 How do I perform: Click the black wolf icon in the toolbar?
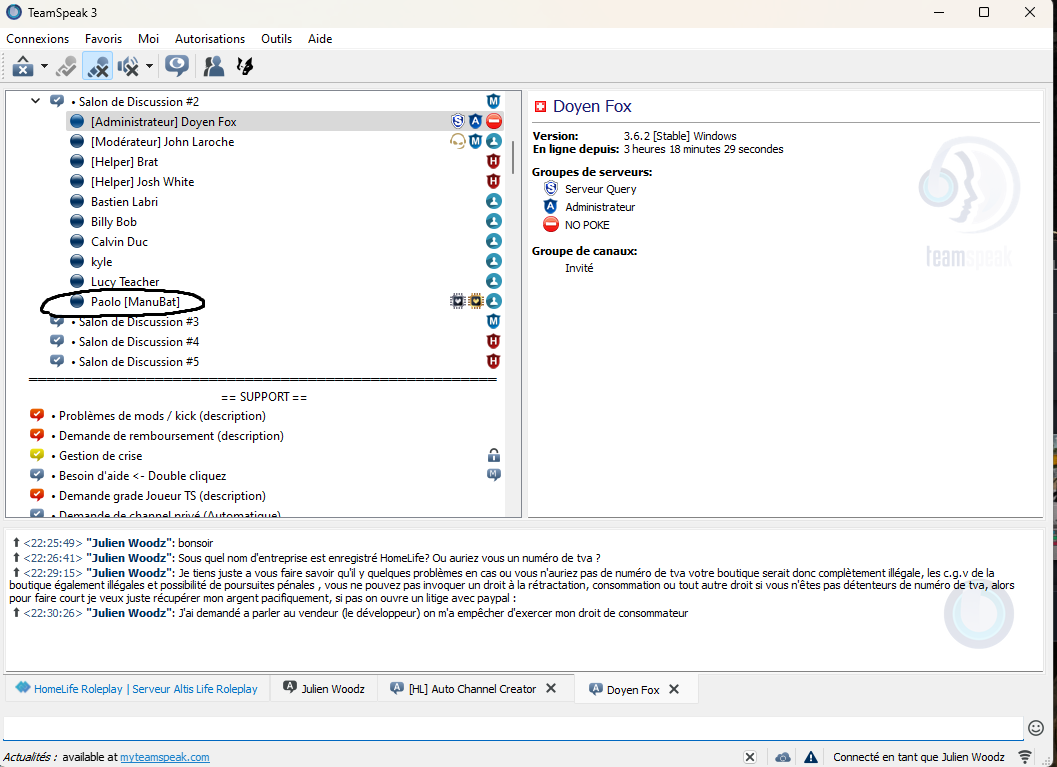pyautogui.click(x=244, y=67)
